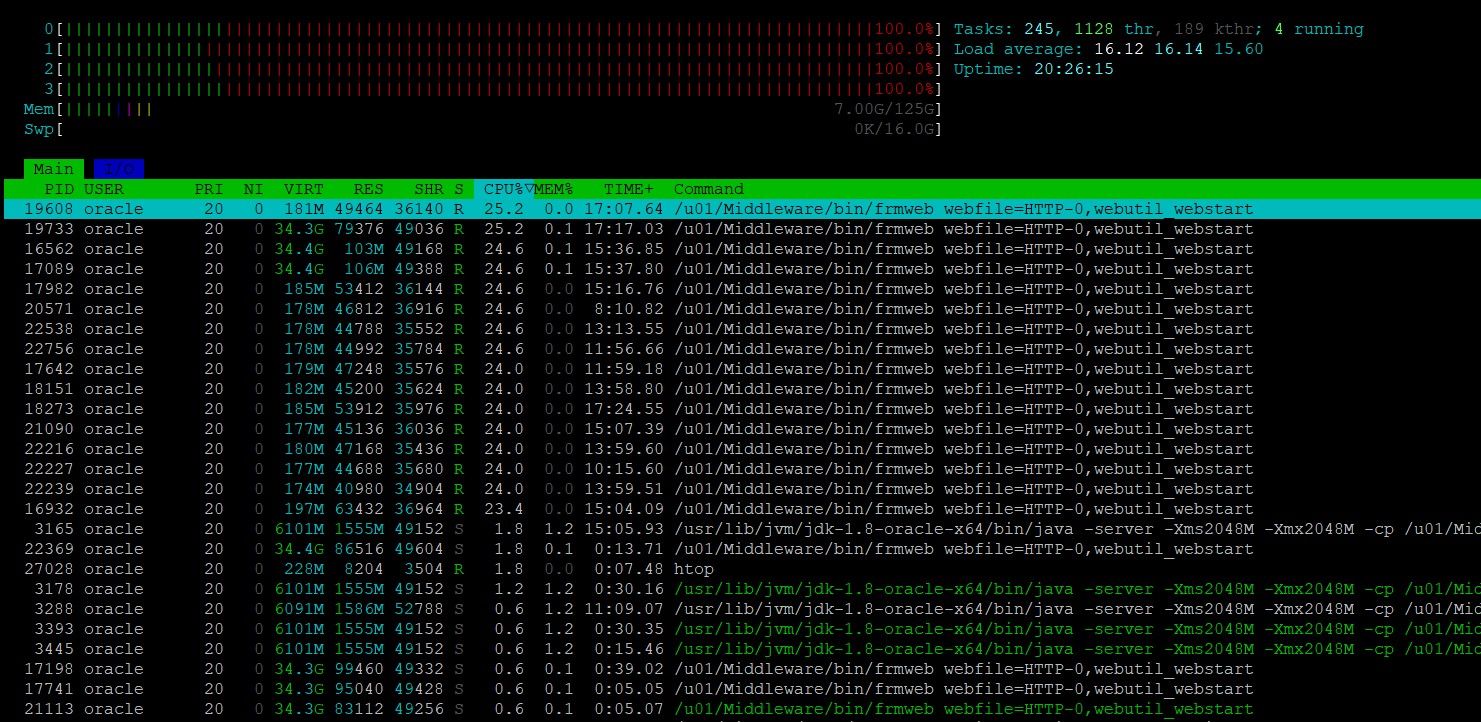Viewport: 1481px width, 722px height.
Task: Select process row PID 21113
Action: coord(740,709)
